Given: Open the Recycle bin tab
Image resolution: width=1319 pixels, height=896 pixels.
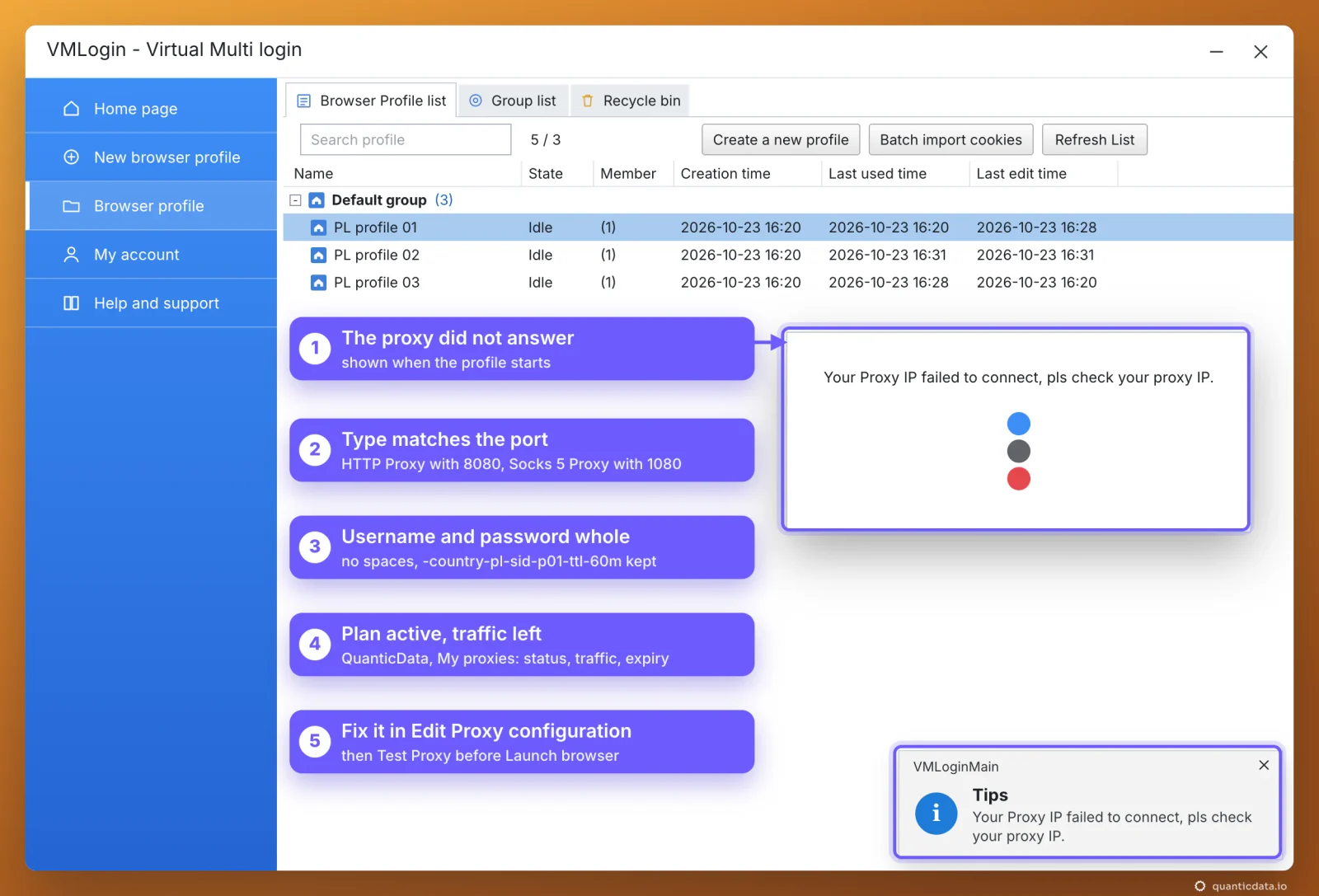Looking at the screenshot, I should point(631,101).
